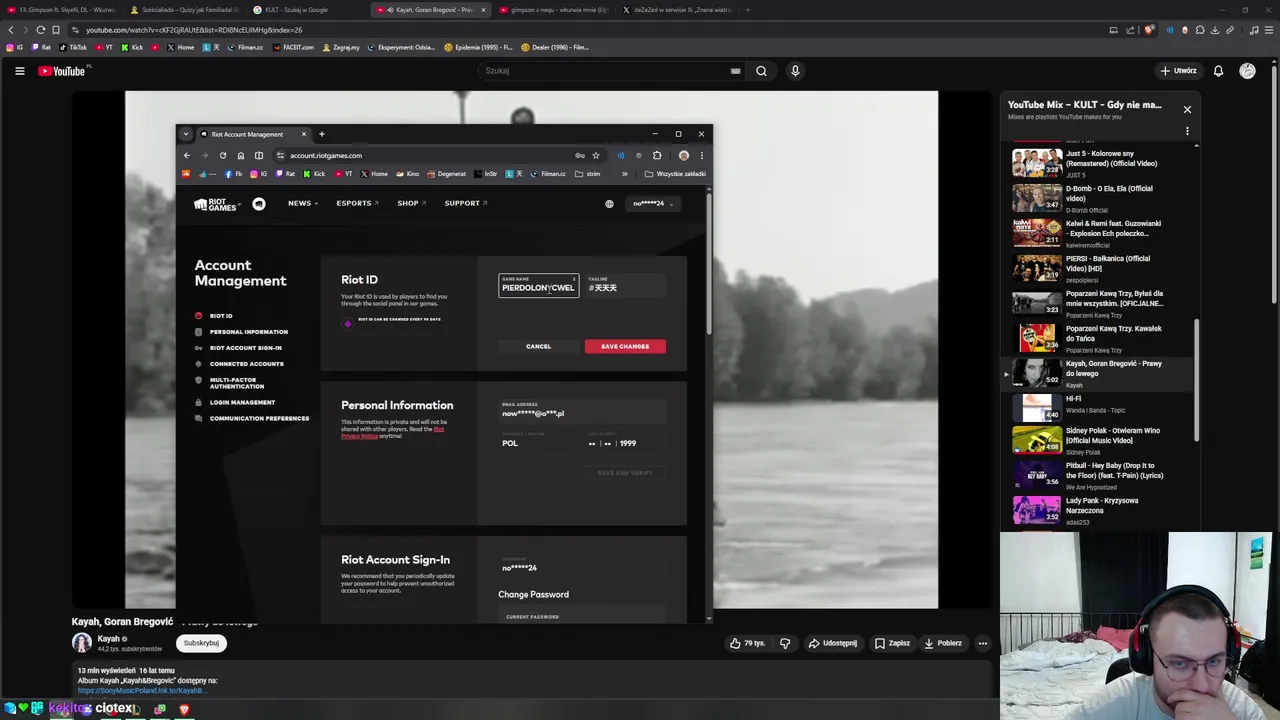Click the Pobierz download button
The height and width of the screenshot is (720, 1280).
click(943, 643)
